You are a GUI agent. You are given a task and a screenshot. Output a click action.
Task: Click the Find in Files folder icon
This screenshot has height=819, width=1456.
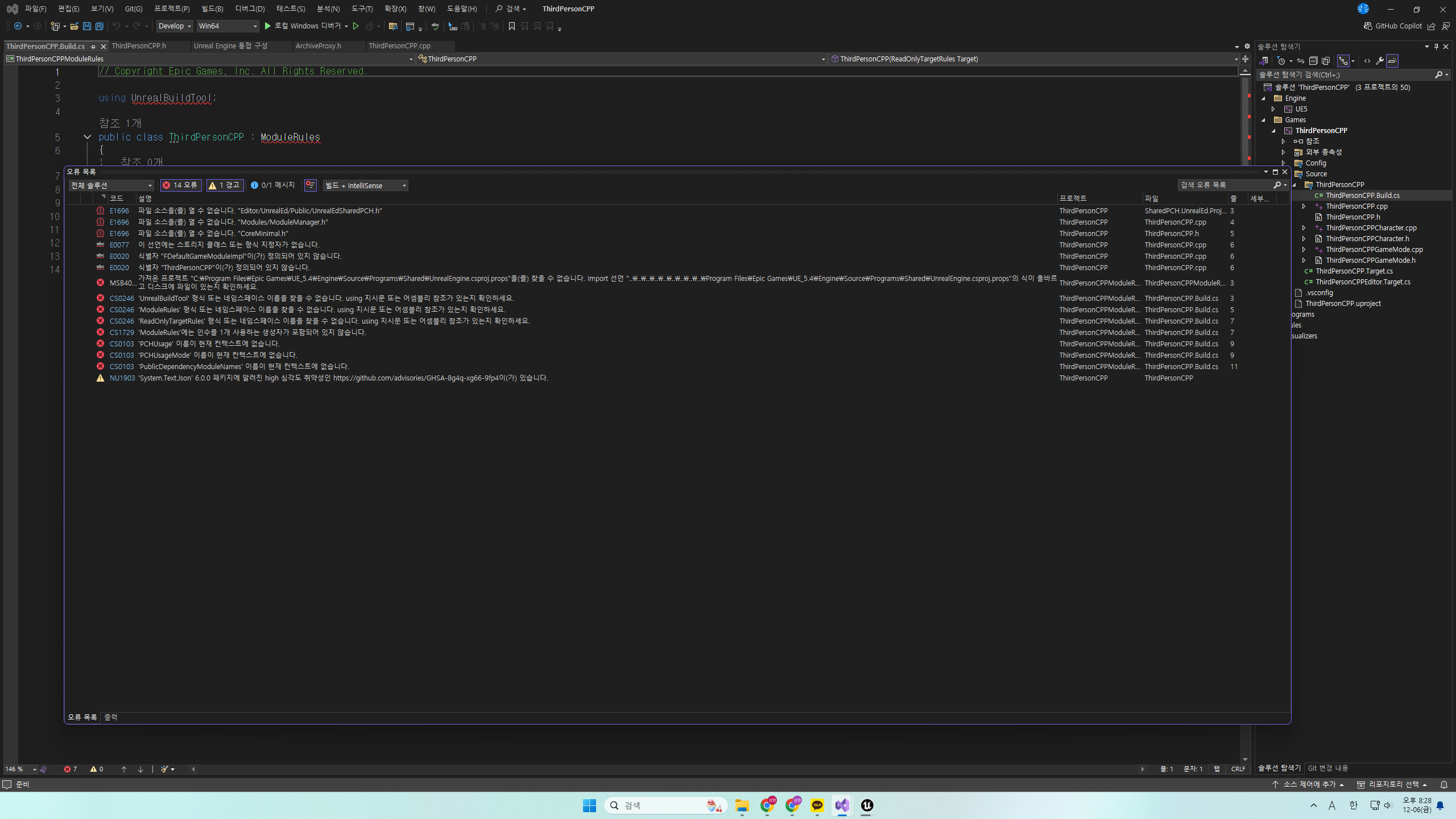[393, 26]
